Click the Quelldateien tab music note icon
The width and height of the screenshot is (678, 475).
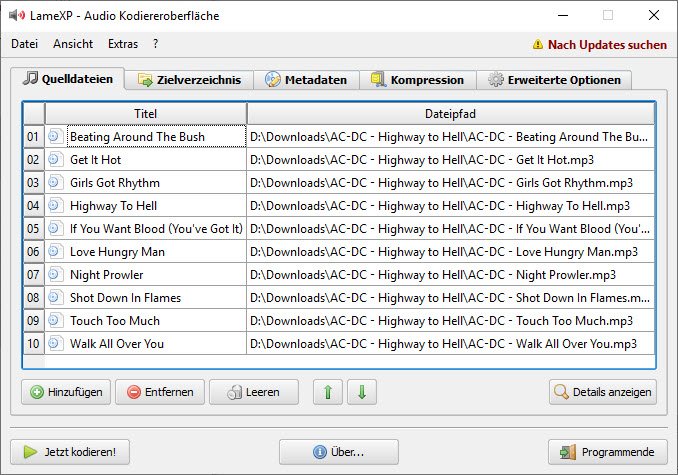30,78
